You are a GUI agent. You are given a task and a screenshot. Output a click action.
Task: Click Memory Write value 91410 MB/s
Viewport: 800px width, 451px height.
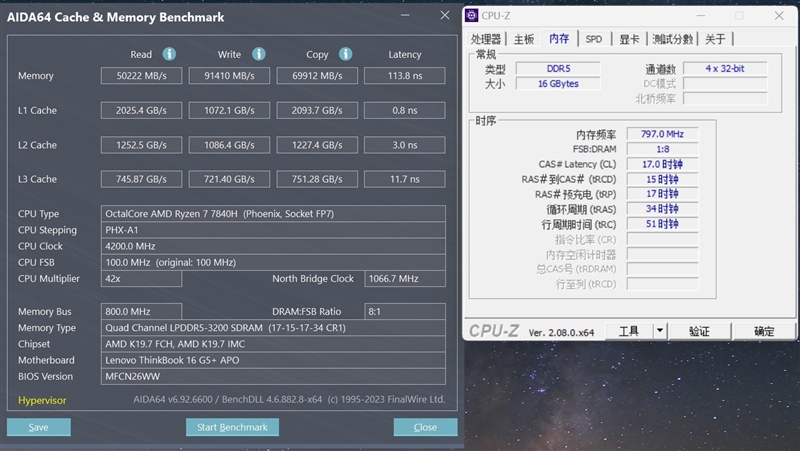pyautogui.click(x=229, y=76)
